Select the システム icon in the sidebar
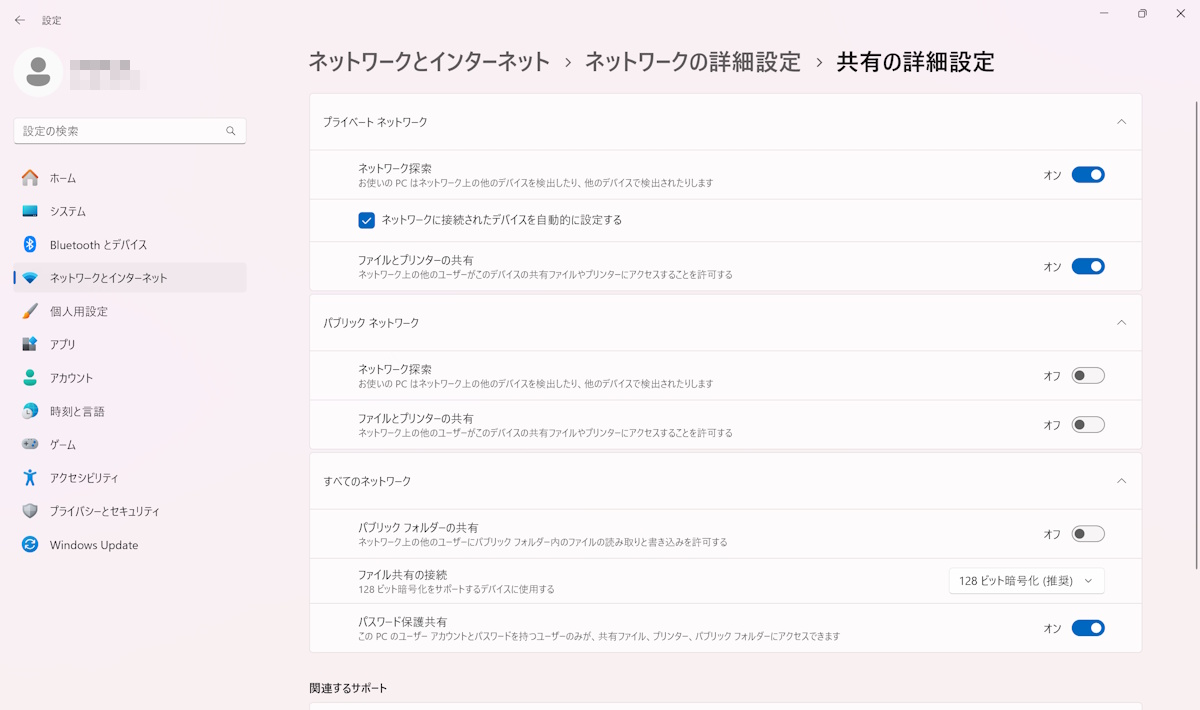This screenshot has height=710, width=1200. [28, 211]
